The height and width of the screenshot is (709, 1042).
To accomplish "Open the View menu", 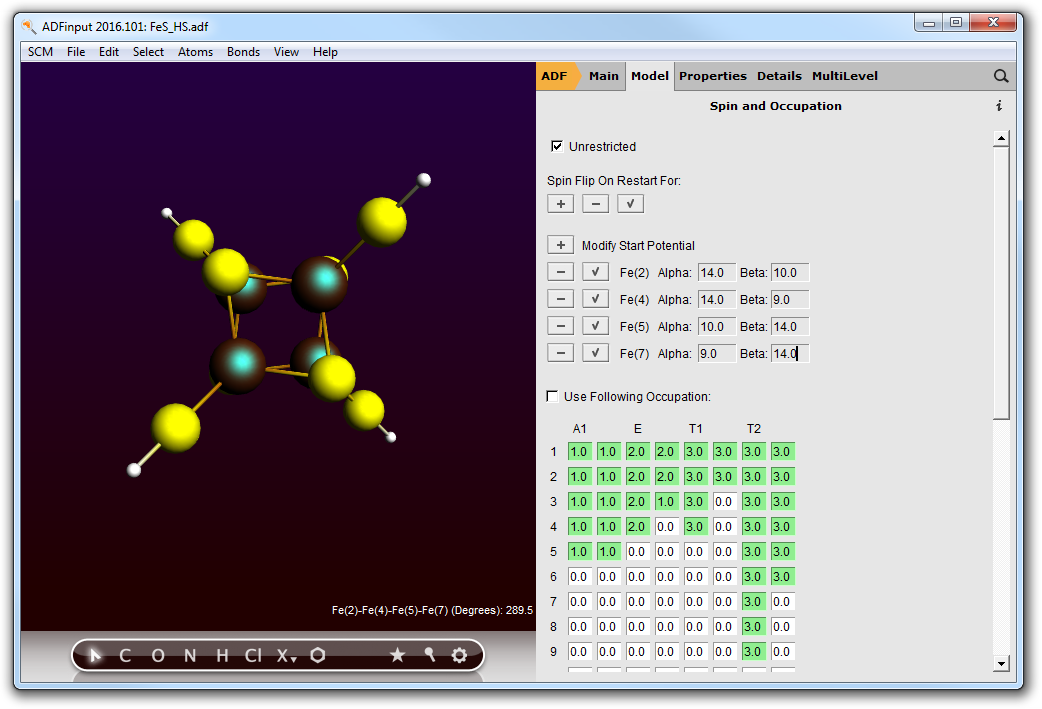I will 286,52.
